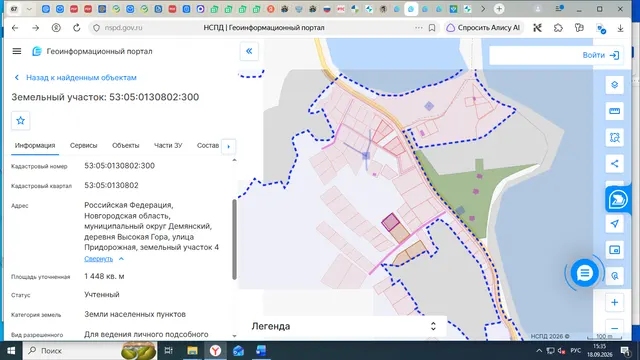The height and width of the screenshot is (360, 640).
Task: Click the geolocation arrow tool
Action: click(614, 224)
